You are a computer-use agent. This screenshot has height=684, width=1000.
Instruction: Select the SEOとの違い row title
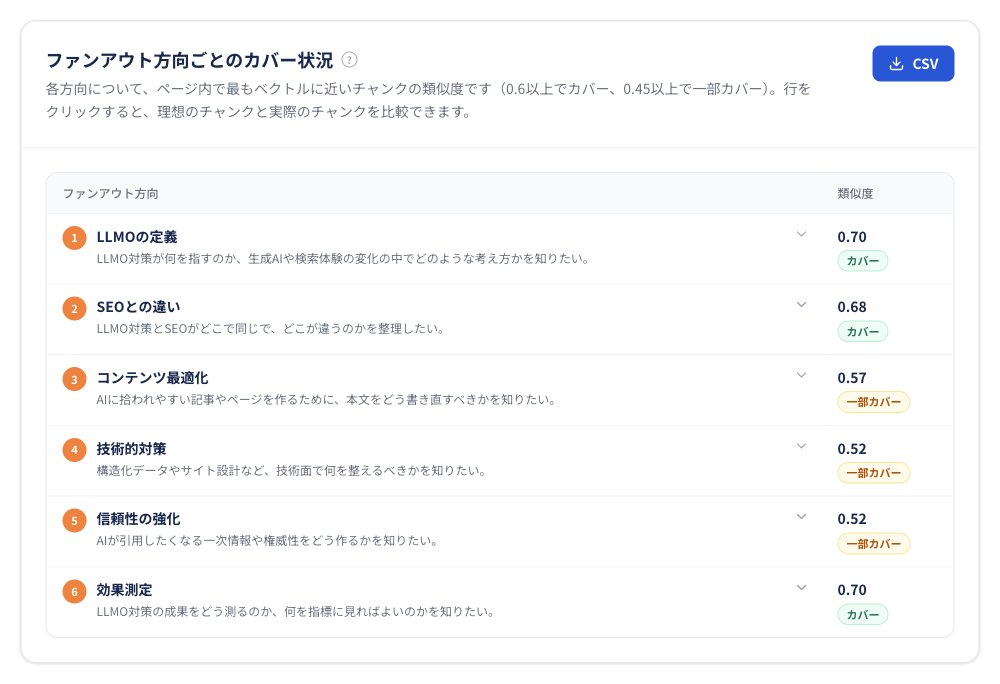138,307
